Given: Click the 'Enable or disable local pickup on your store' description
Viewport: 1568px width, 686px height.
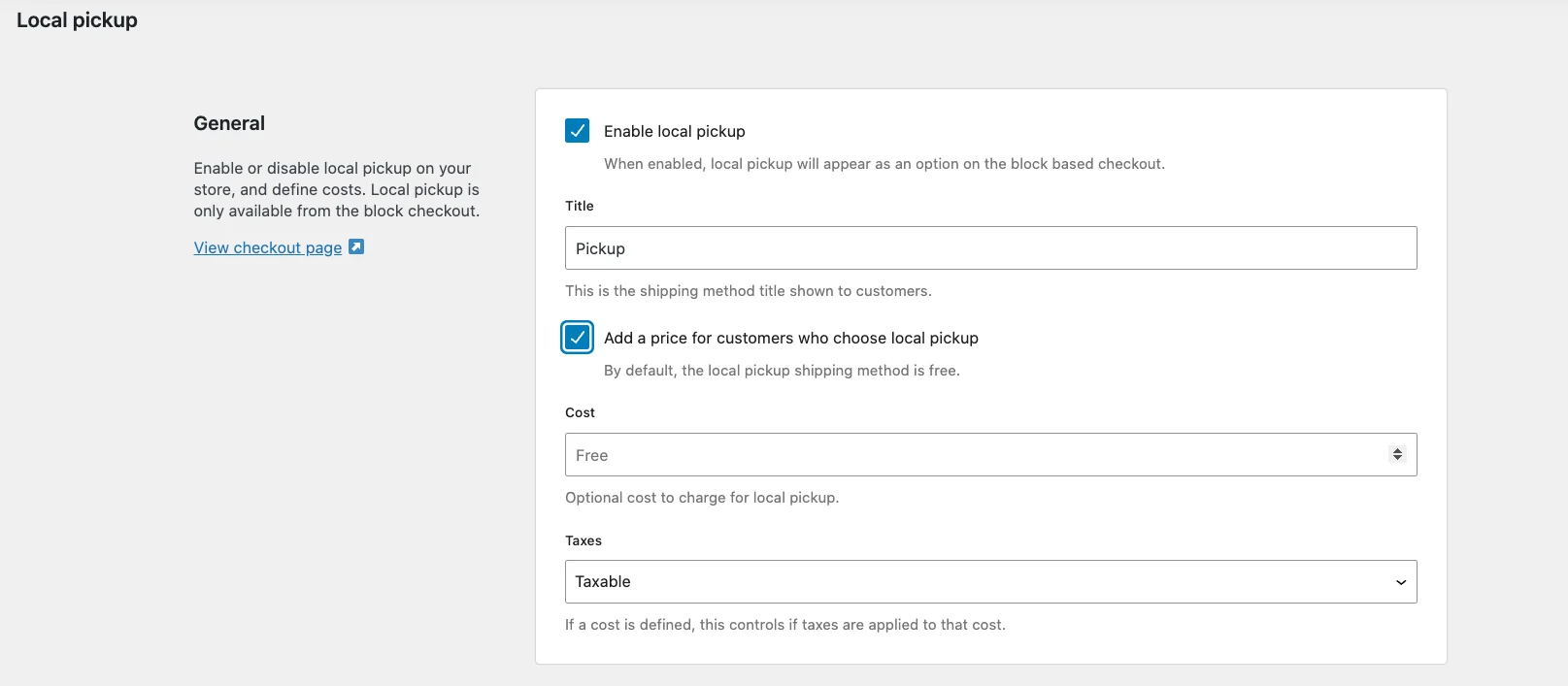Looking at the screenshot, I should (337, 189).
